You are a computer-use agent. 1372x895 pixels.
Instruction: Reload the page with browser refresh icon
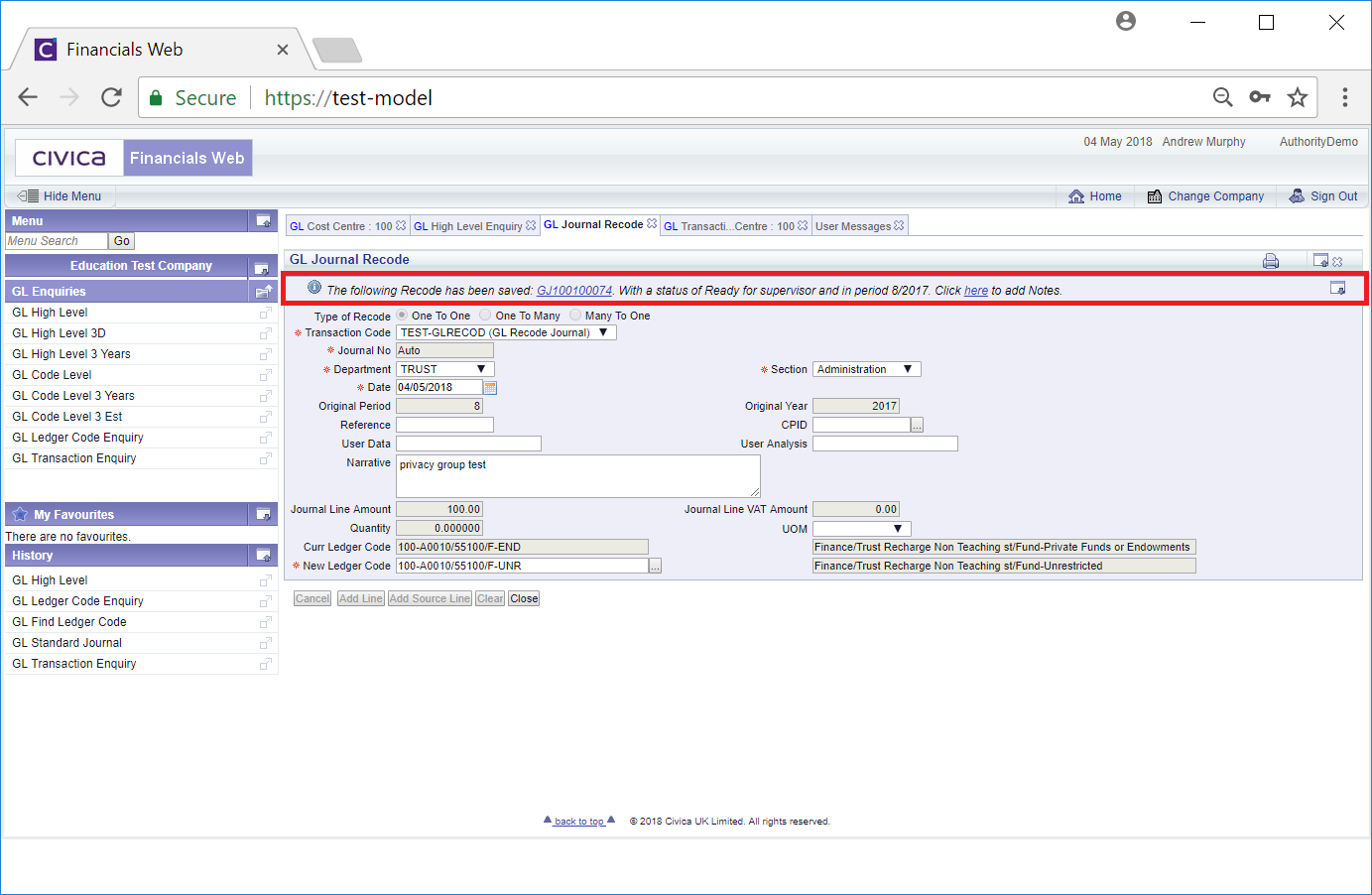111,97
